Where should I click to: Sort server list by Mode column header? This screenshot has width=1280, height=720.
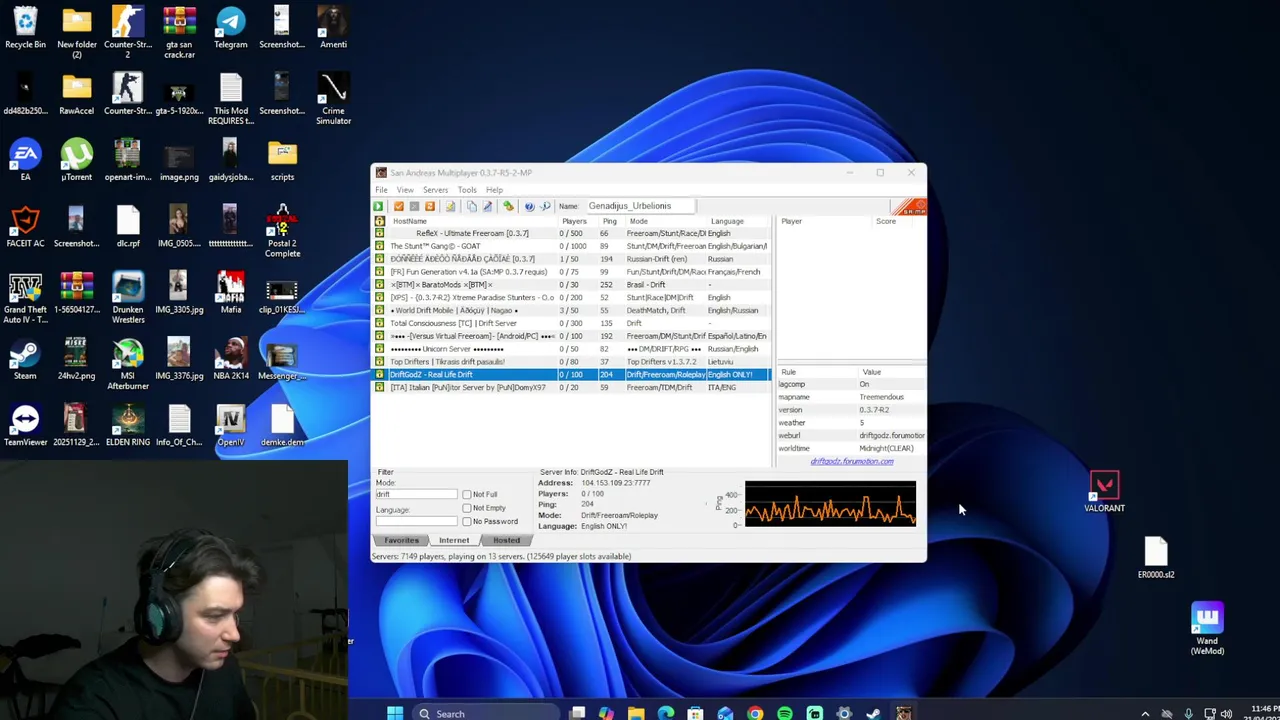click(x=665, y=221)
